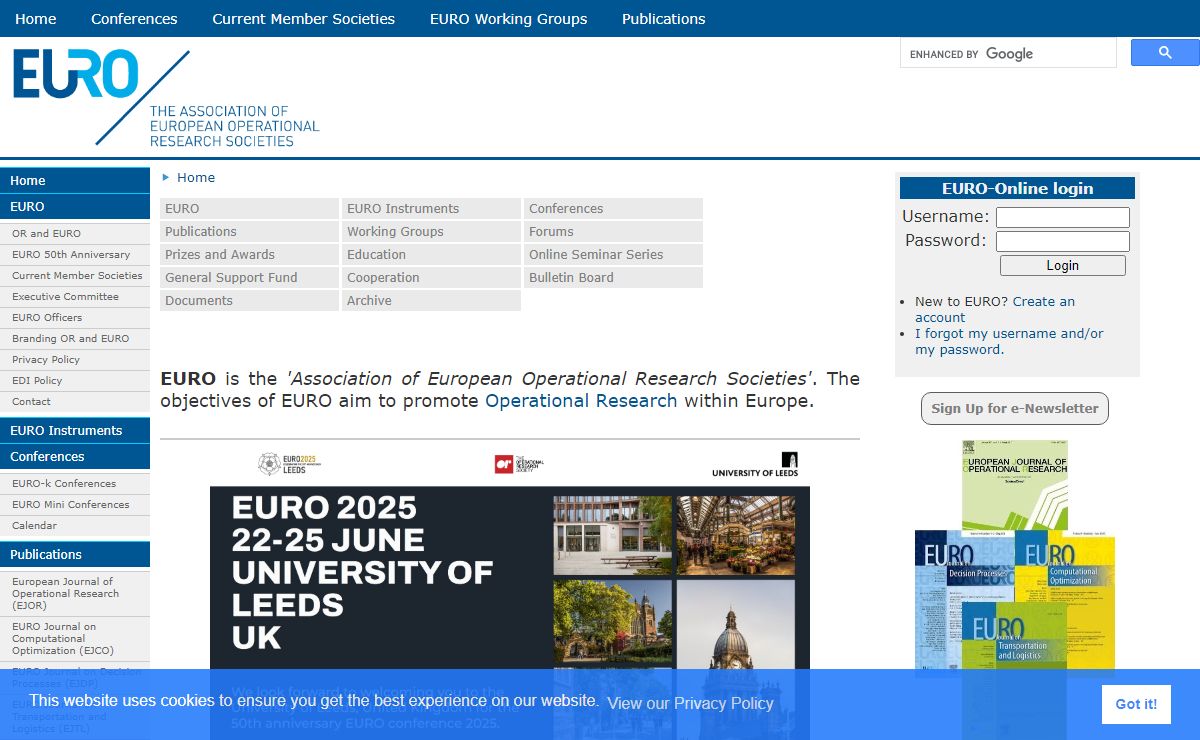This screenshot has height=740, width=1200.
Task: Open OR and EURO sidebar item
Action: 75,233
